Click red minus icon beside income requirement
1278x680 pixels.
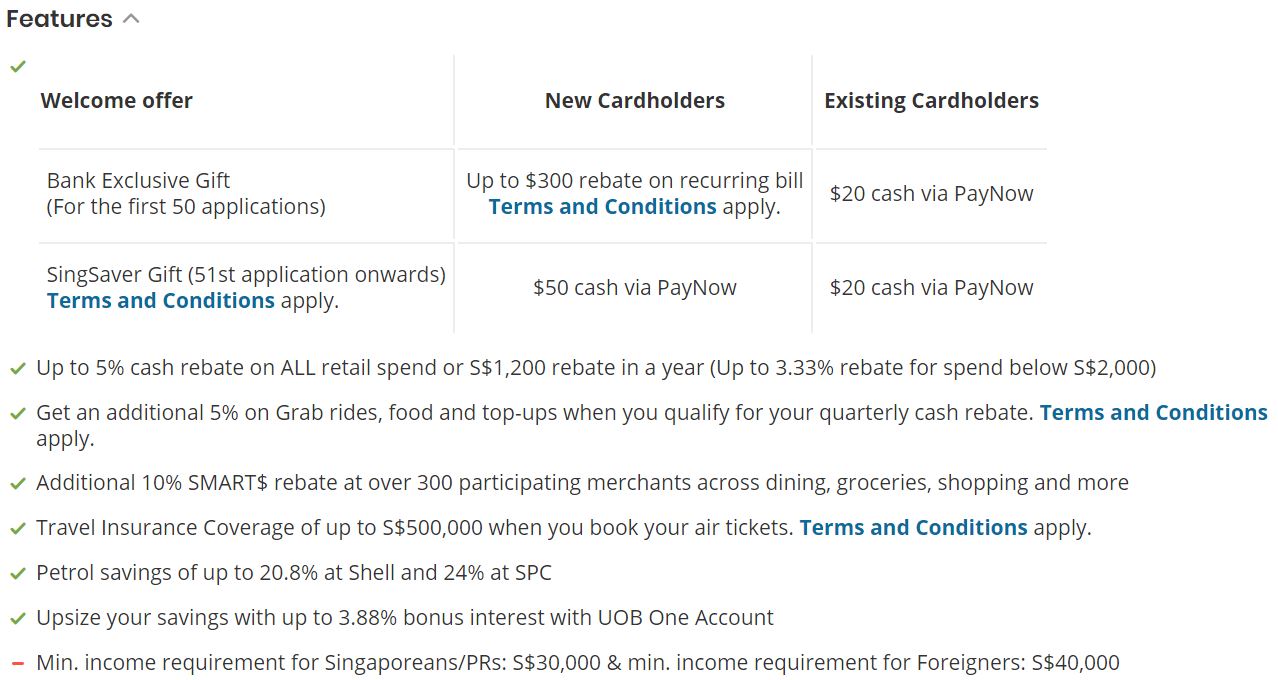[x=17, y=663]
